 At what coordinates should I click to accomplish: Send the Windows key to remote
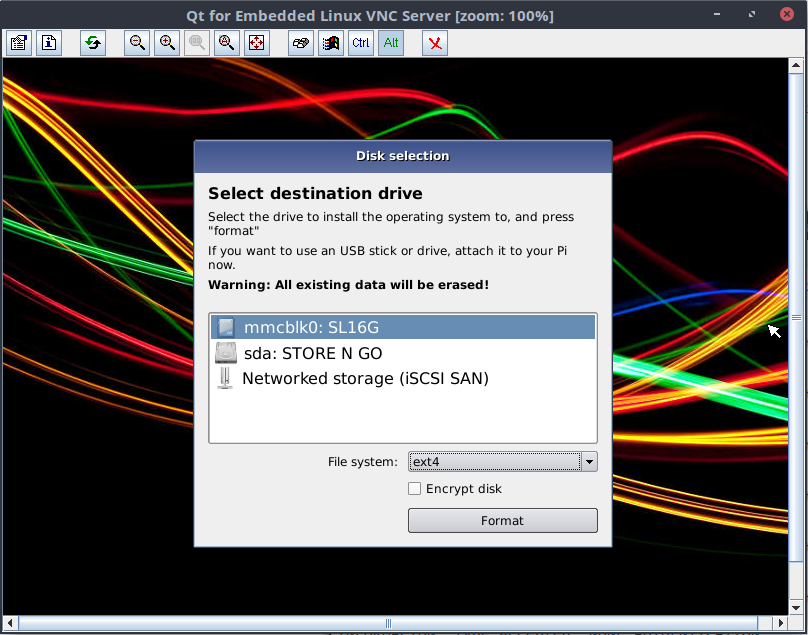click(x=331, y=43)
